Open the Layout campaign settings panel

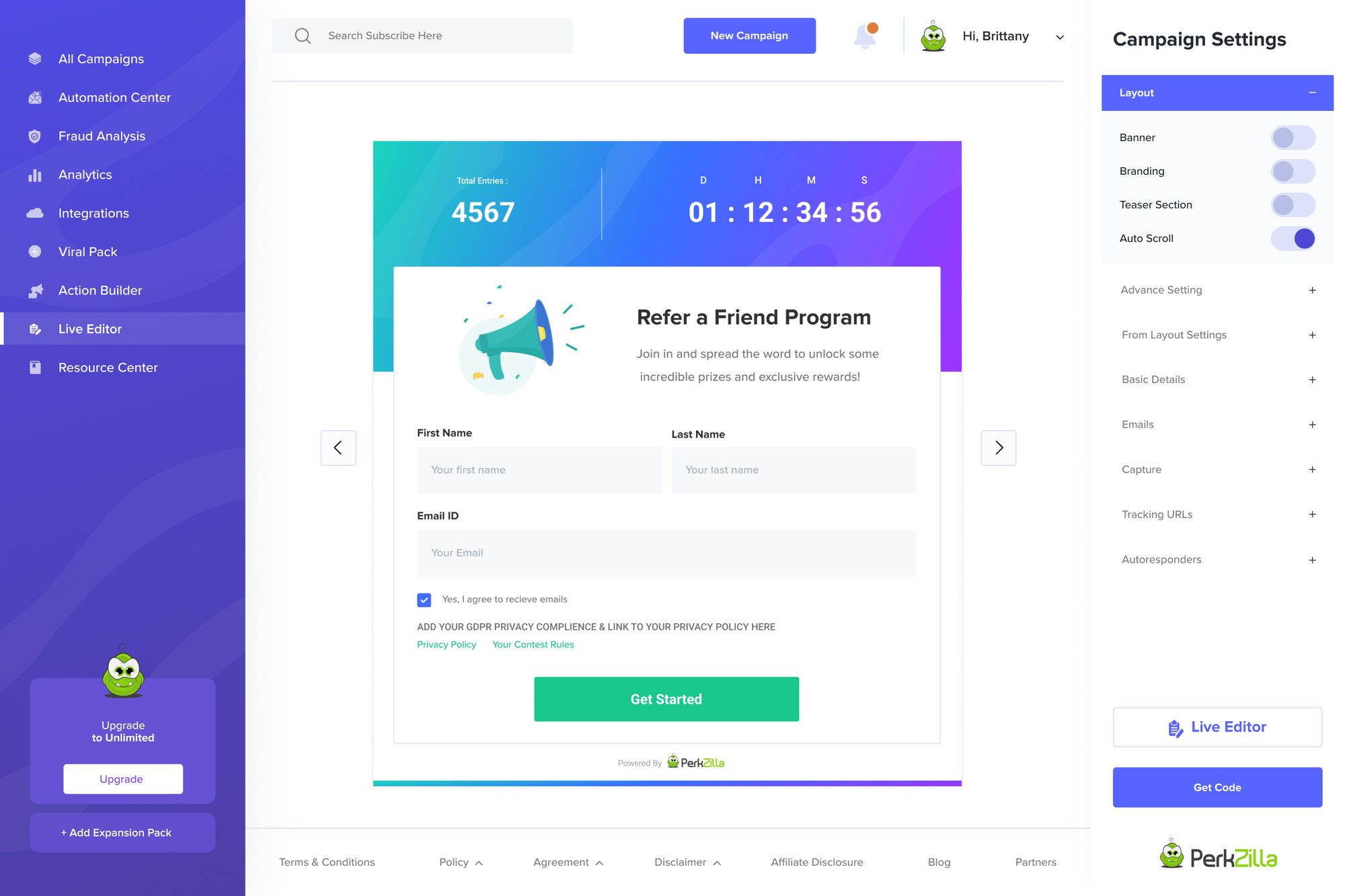click(1217, 93)
